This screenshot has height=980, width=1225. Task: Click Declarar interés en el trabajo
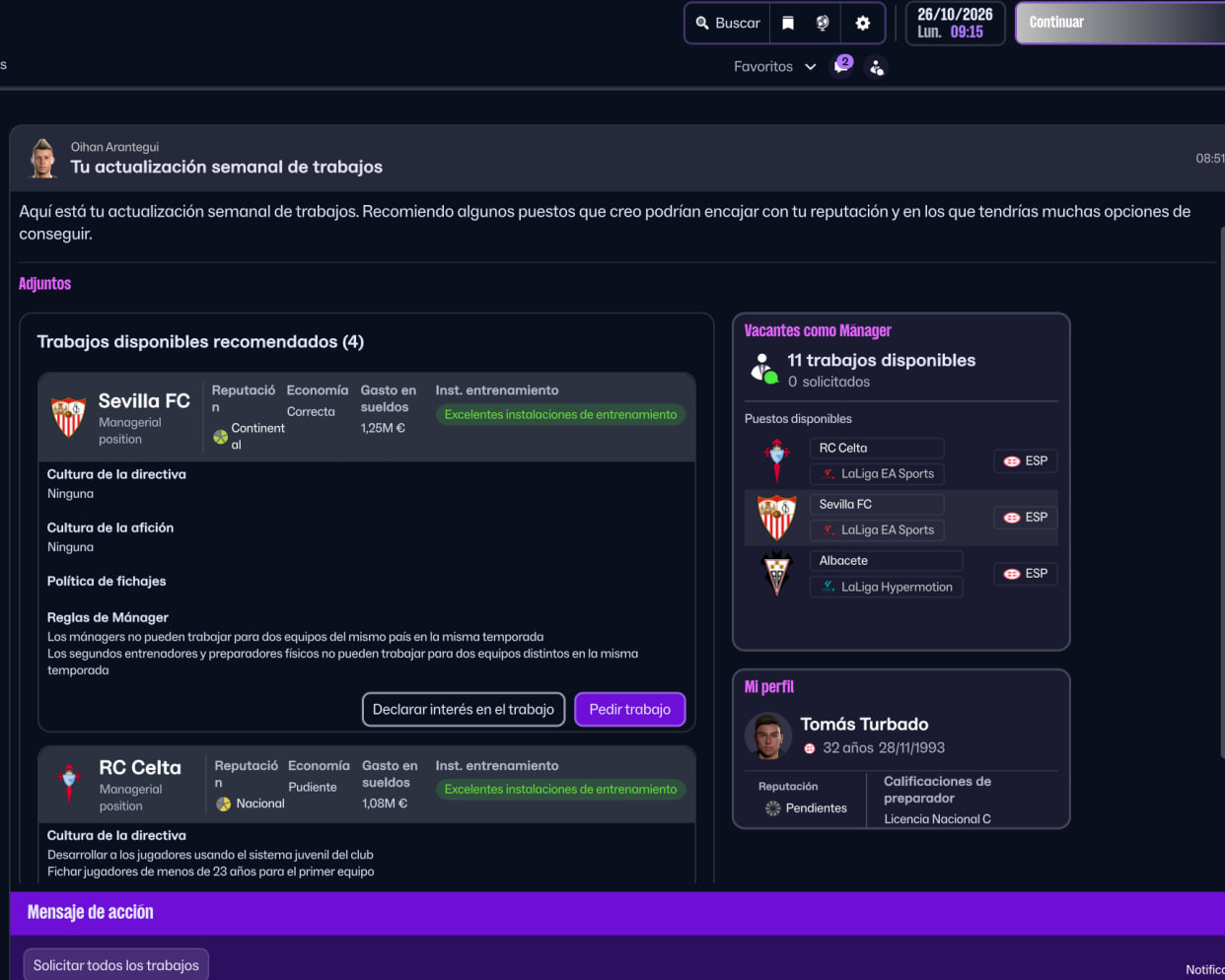[464, 709]
